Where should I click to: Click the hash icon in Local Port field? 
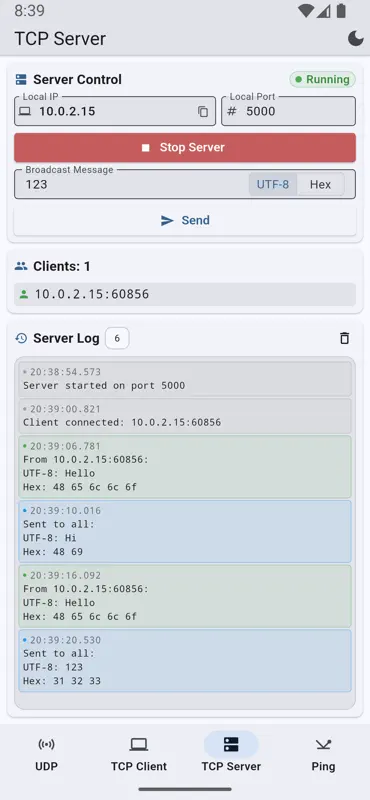click(232, 111)
